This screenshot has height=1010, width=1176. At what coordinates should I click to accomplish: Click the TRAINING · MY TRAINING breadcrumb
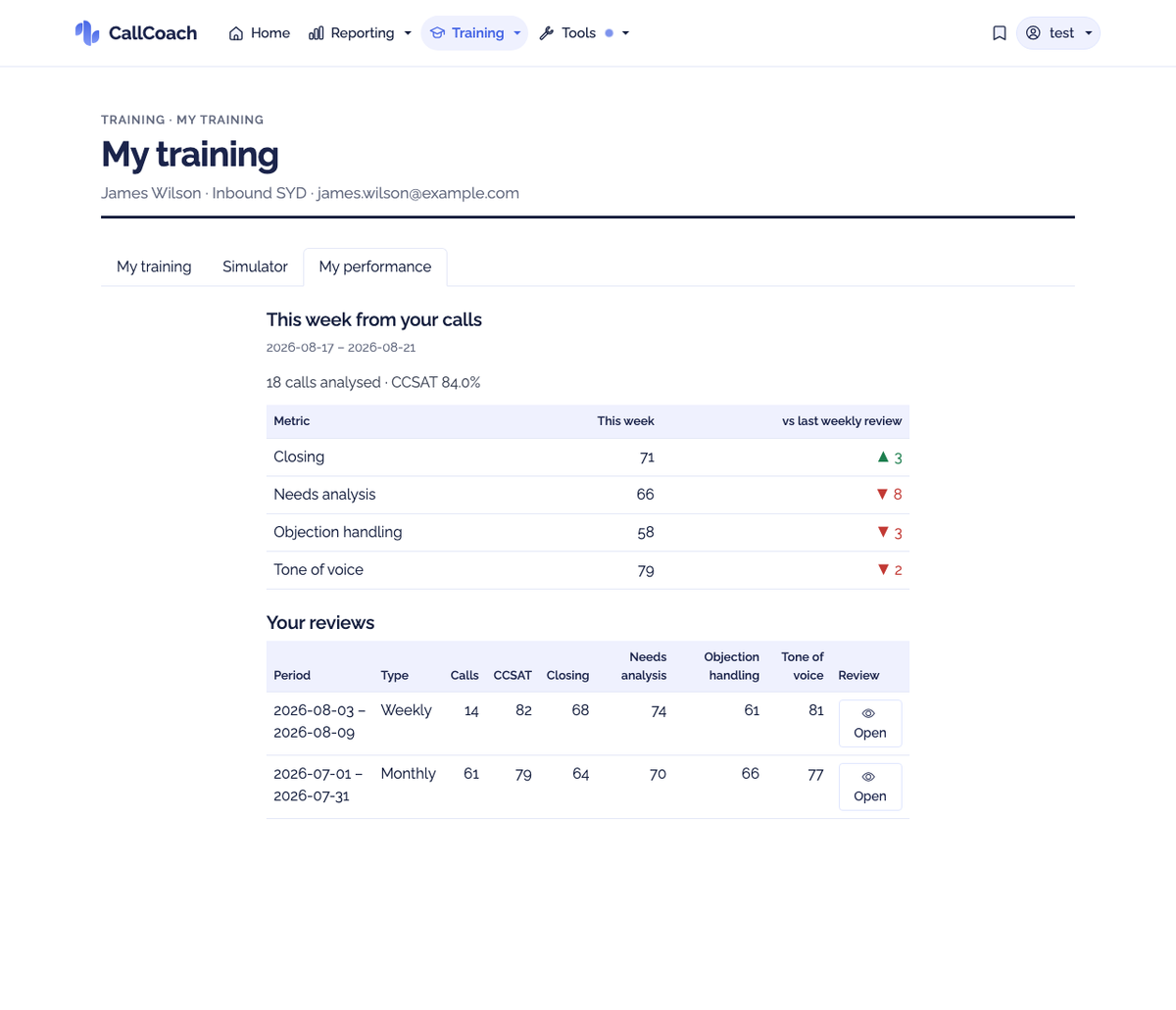pyautogui.click(x=182, y=120)
